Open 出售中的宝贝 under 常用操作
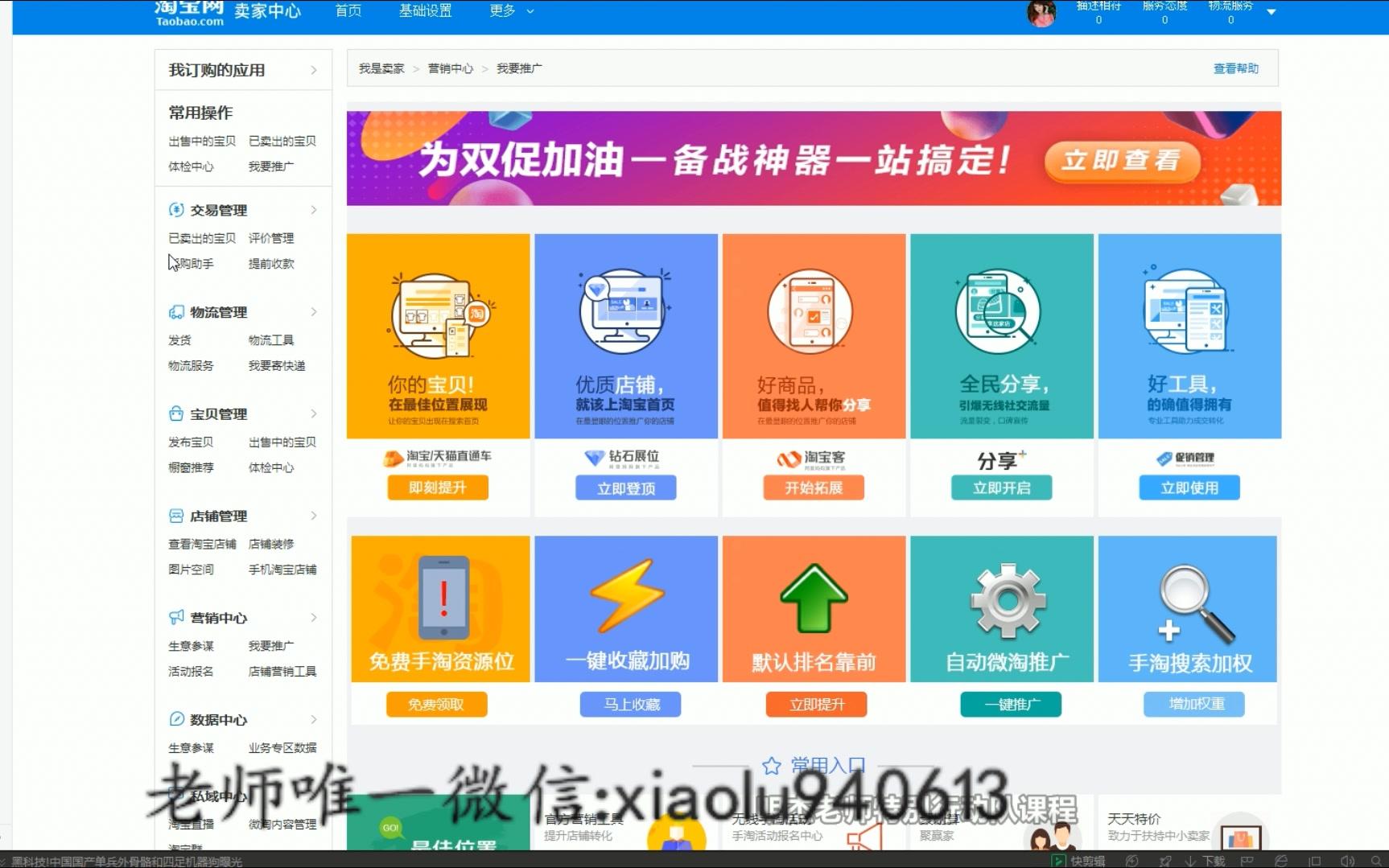This screenshot has height=868, width=1389. [x=202, y=141]
